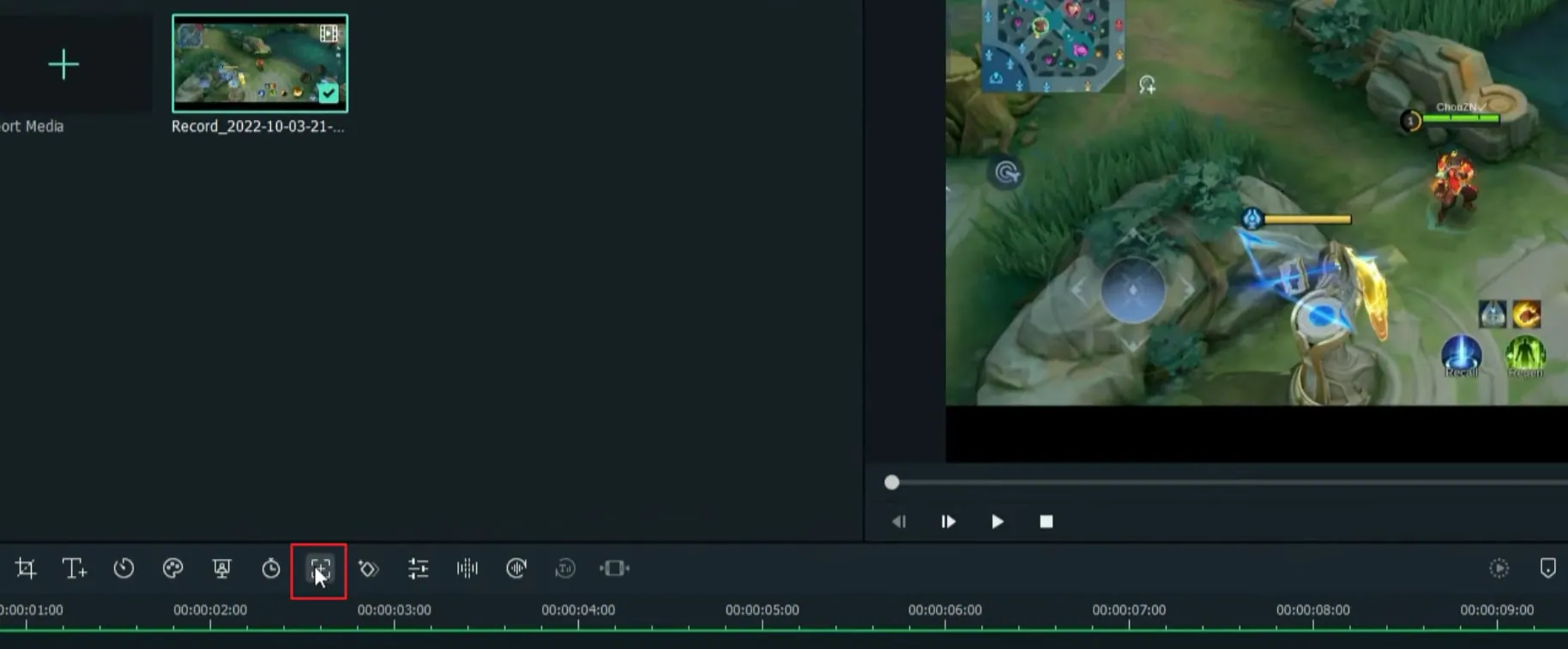Click the green checkmark on the clip thumbnail

pyautogui.click(x=328, y=93)
